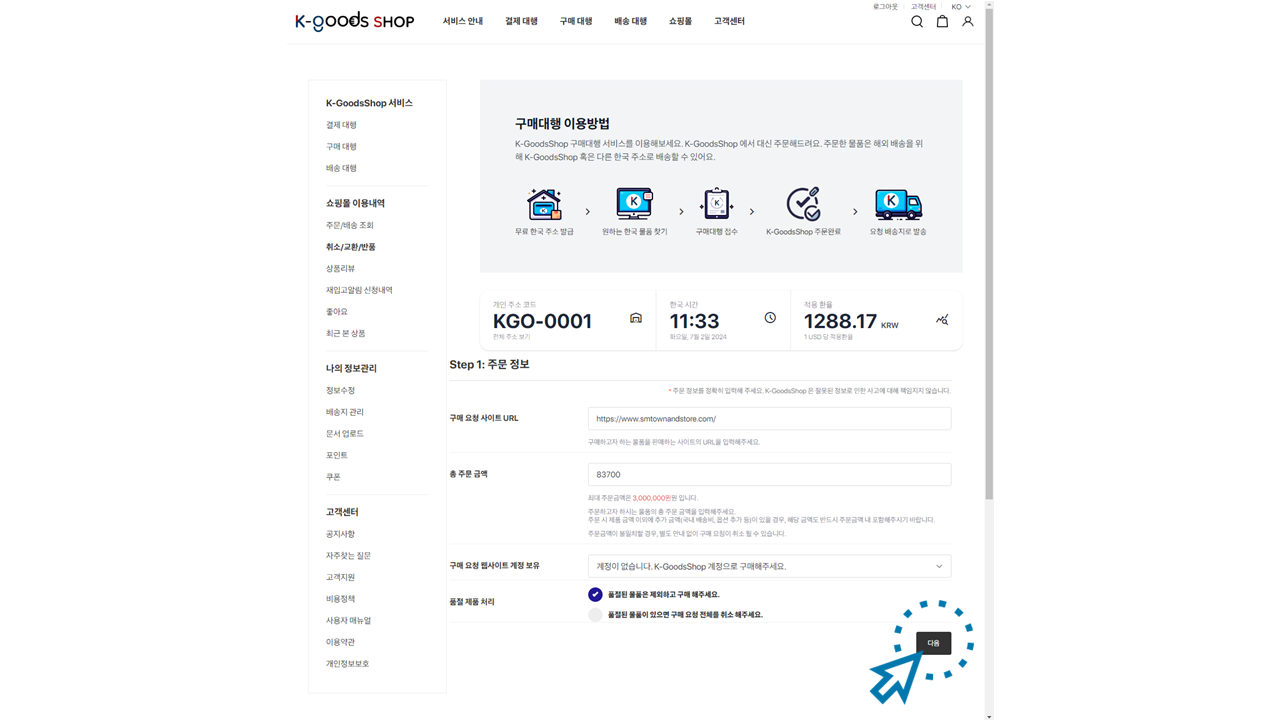Select option to cancel entire order if sold out
Viewport: 1280px width, 720px height.
(x=595, y=615)
